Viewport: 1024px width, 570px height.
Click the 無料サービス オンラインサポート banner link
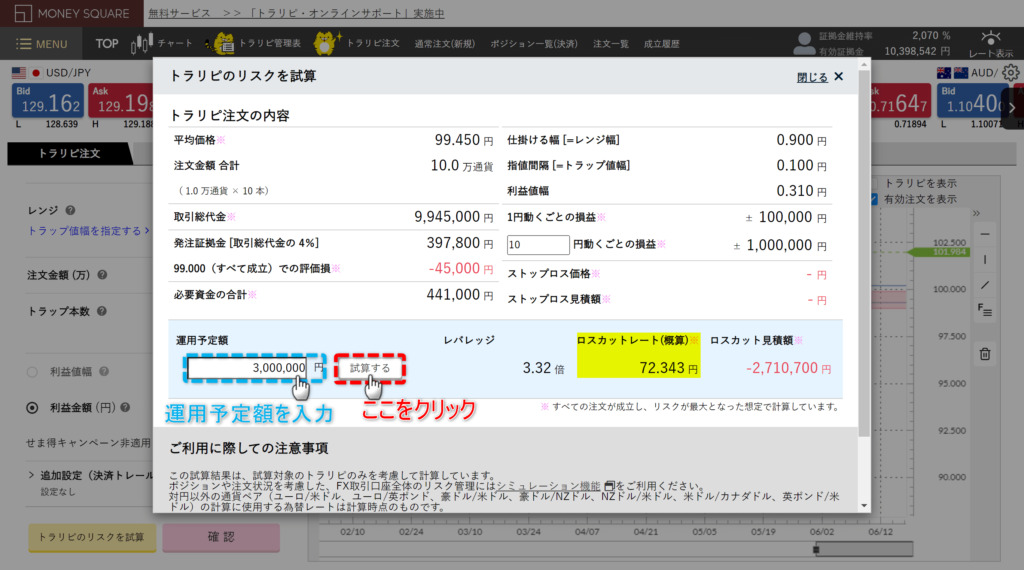296,13
